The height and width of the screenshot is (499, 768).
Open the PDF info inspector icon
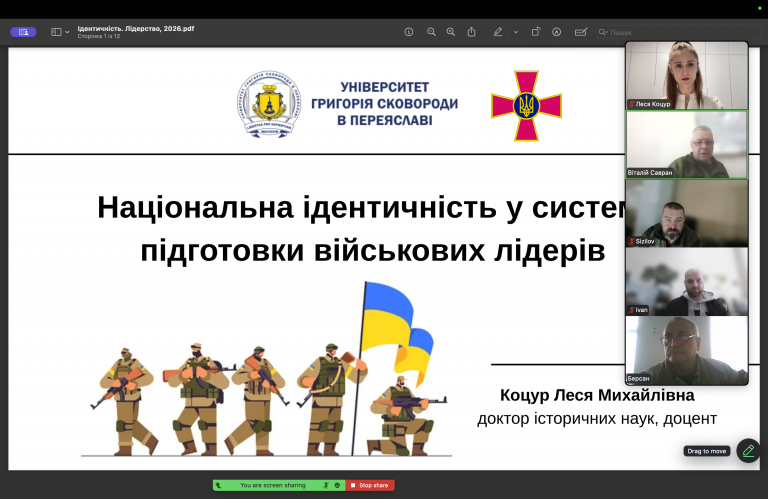click(x=408, y=32)
